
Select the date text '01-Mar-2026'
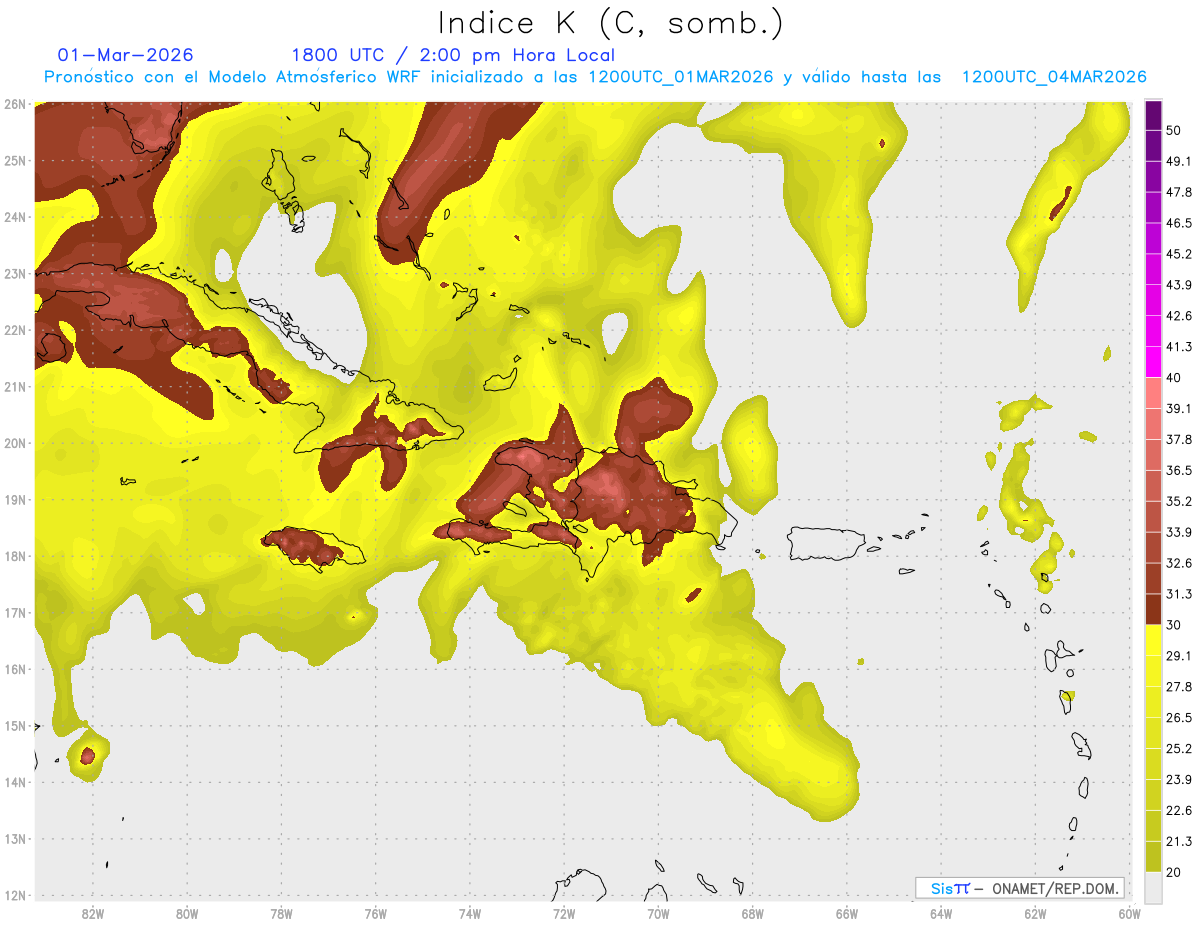click(x=126, y=55)
